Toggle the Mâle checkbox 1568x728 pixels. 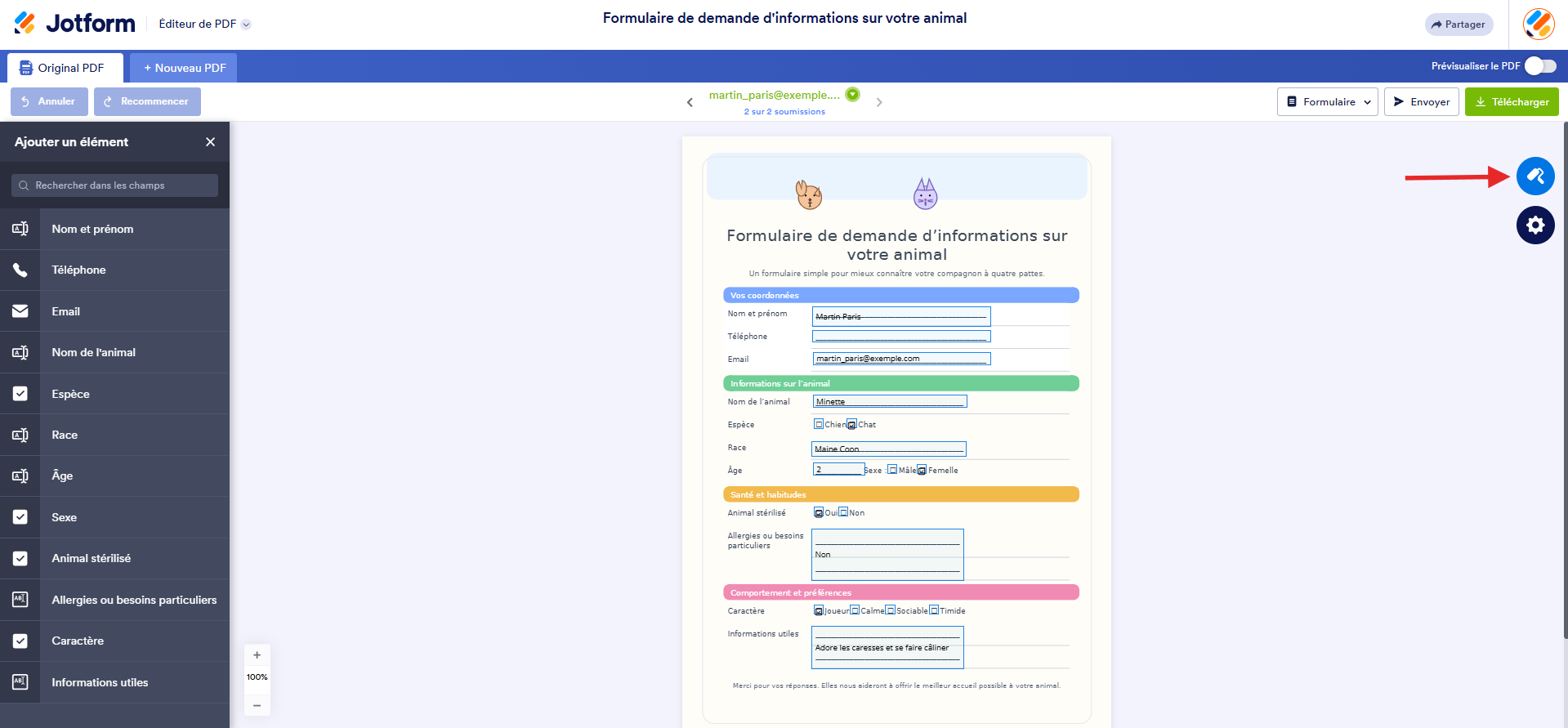pyautogui.click(x=892, y=470)
